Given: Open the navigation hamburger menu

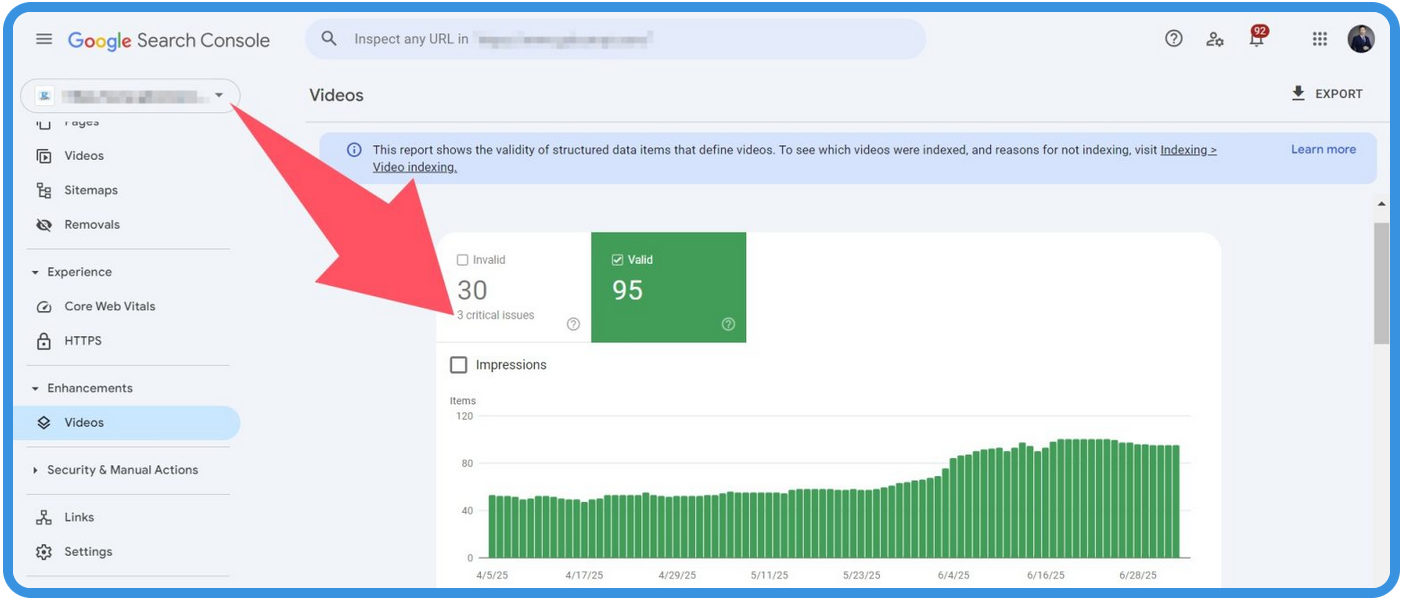Looking at the screenshot, I should [44, 39].
